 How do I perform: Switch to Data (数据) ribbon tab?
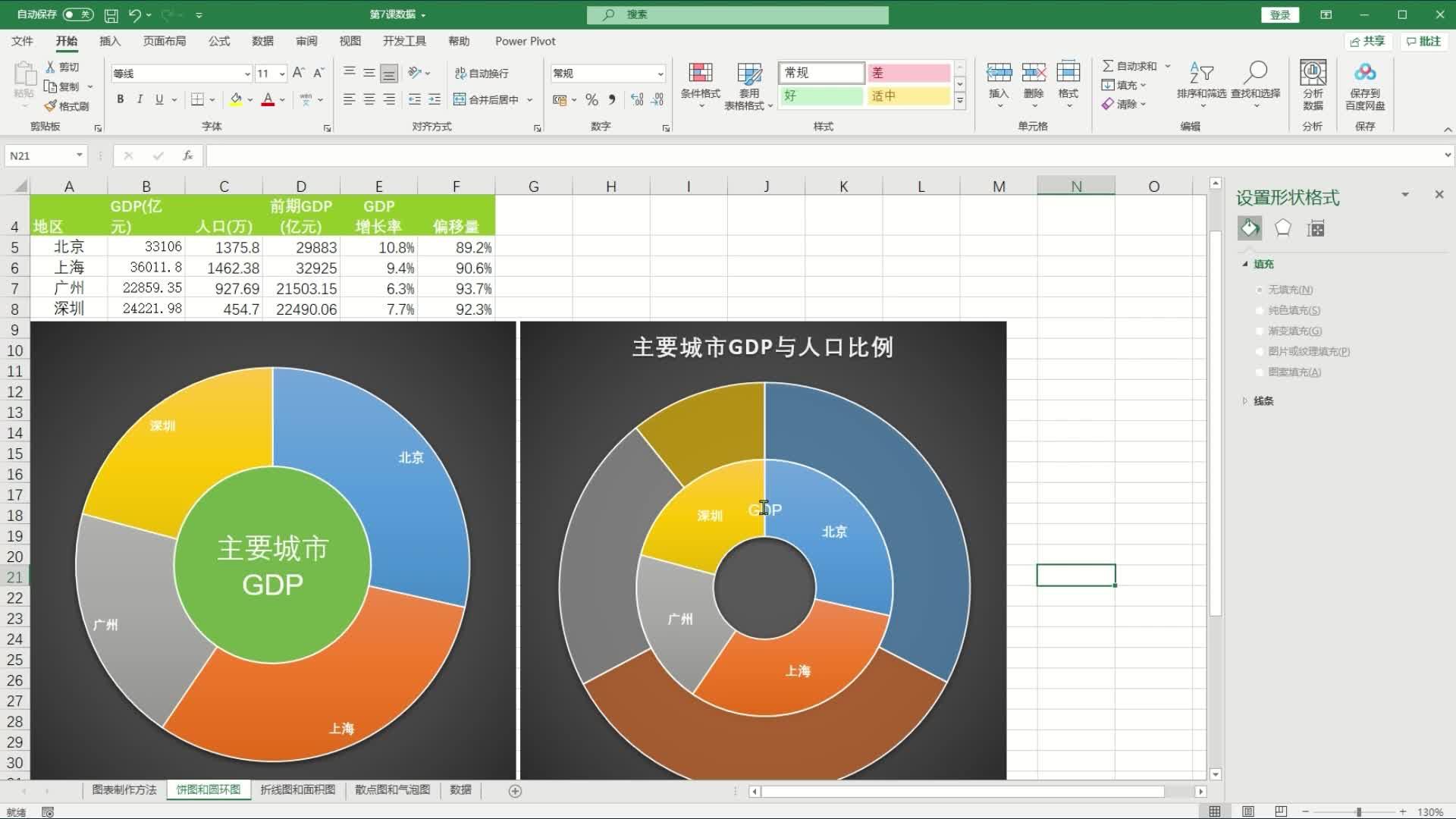(x=263, y=41)
